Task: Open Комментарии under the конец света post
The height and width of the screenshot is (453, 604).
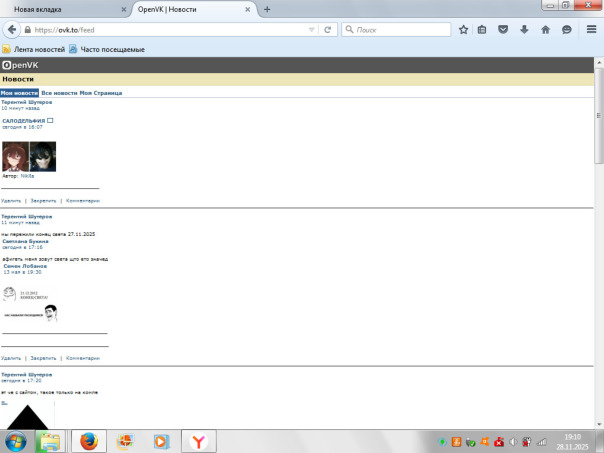Action: click(x=83, y=358)
